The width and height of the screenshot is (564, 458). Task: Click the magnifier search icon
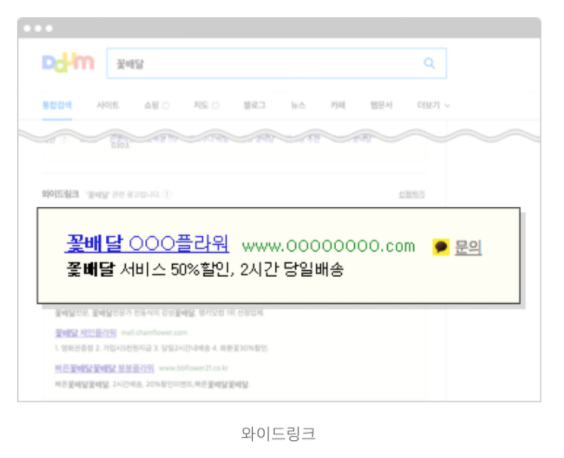point(429,63)
